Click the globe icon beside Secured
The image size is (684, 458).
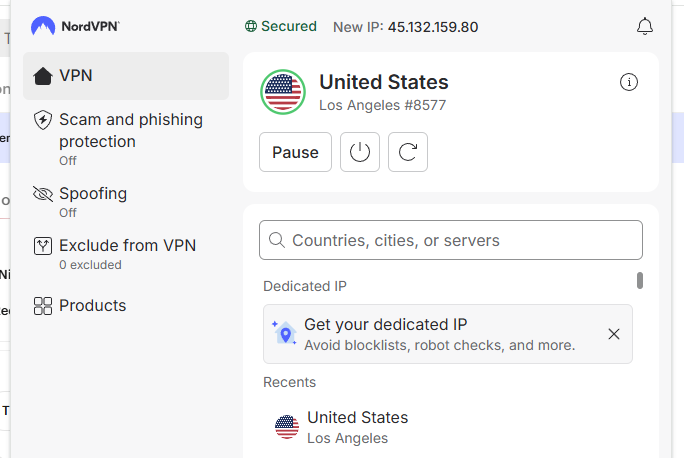[251, 27]
